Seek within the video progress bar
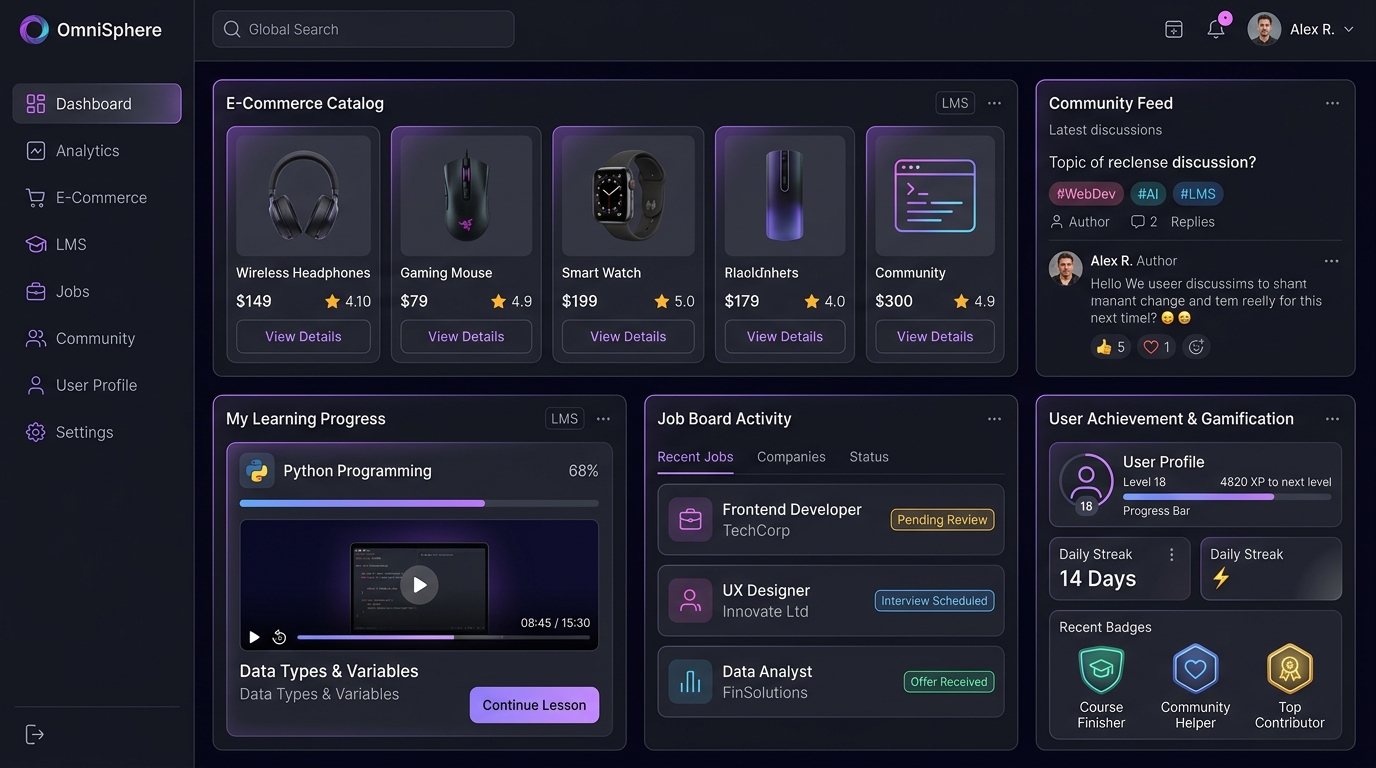 443,637
